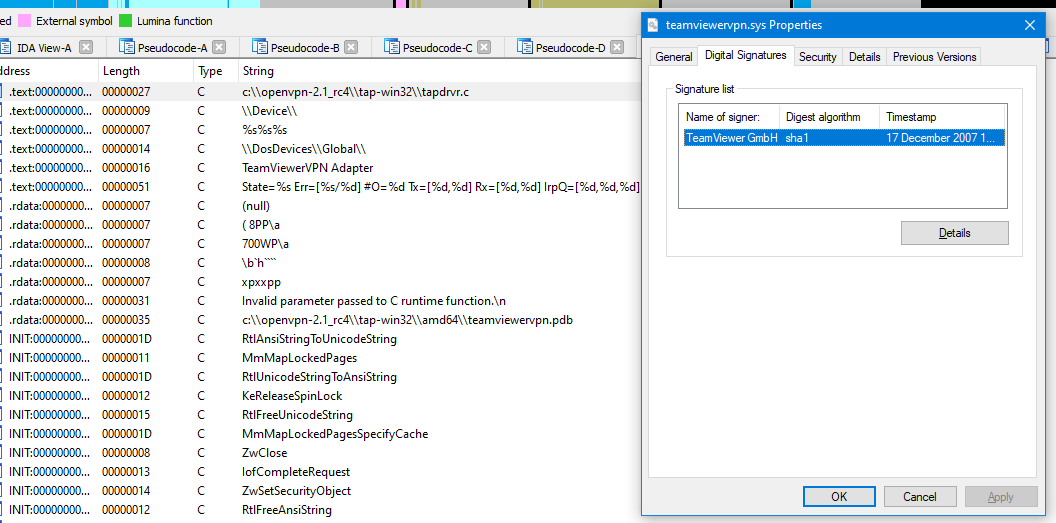Sort signatures by Digest algorithm column

tap(830, 116)
